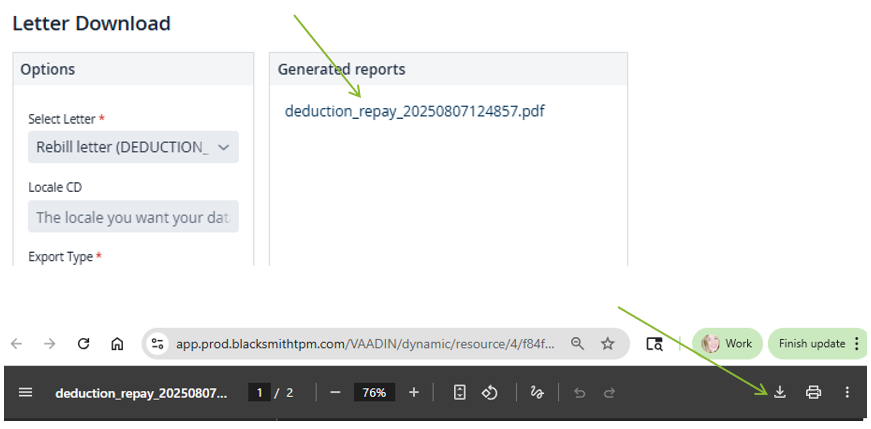Zoom out of the PDF document
871x429 pixels.
tap(335, 392)
